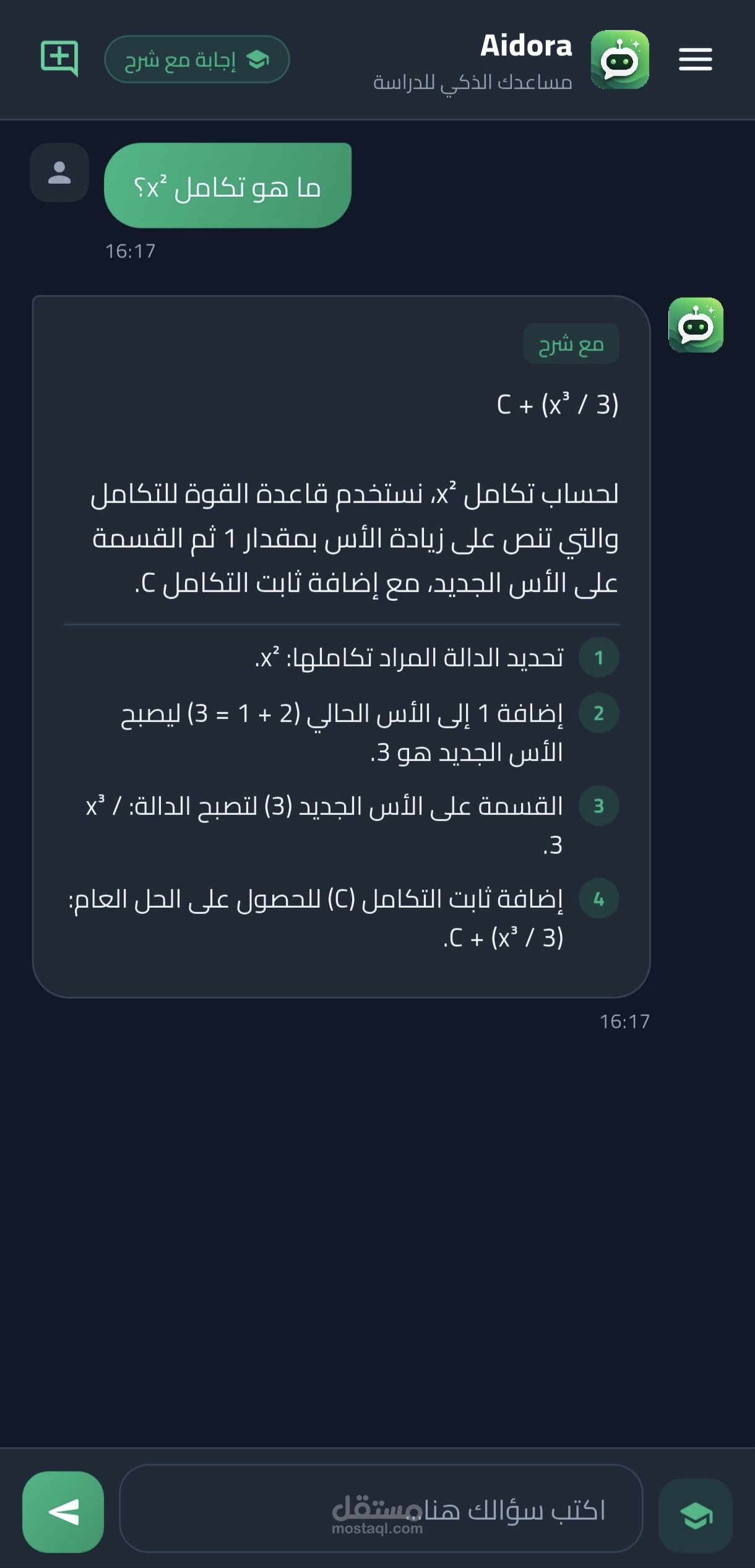Select step 1 number badge
The width and height of the screenshot is (755, 1568).
tap(598, 657)
